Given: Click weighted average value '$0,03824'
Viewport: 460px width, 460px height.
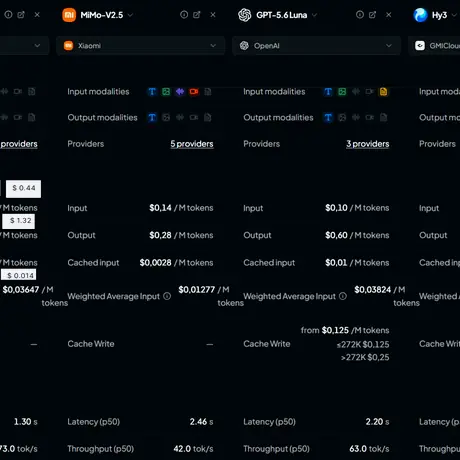Looking at the screenshot, I should click(x=373, y=290).
